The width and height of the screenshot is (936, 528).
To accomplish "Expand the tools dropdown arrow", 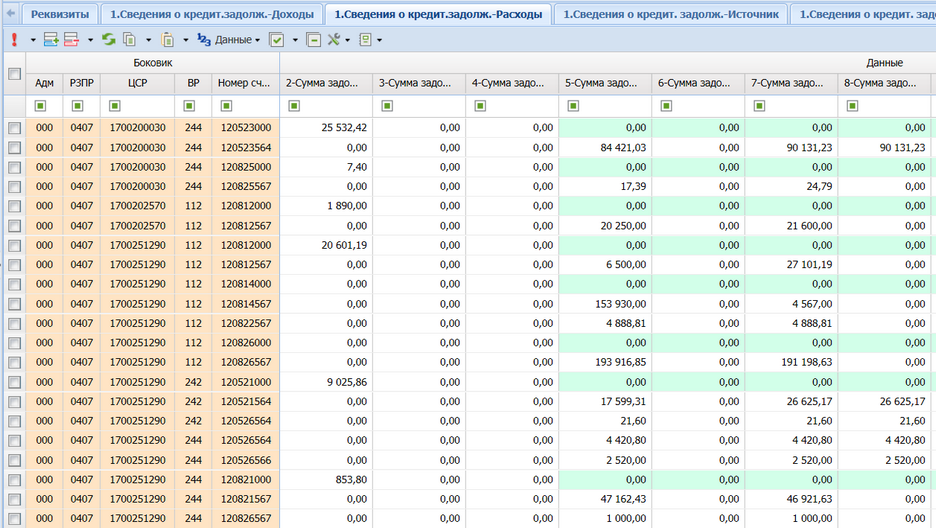I will [x=347, y=40].
